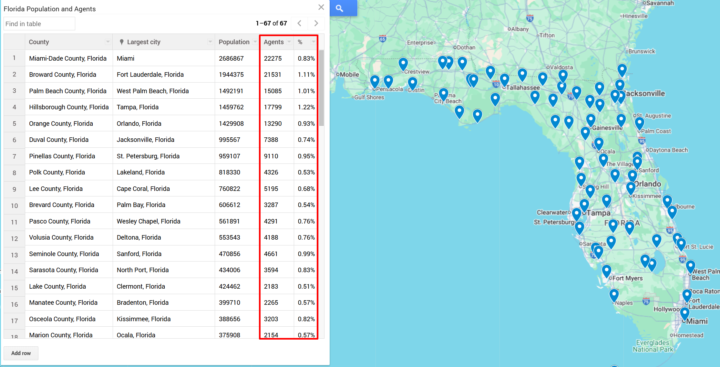Click the map pin near Panama City Beach
720x367 pixels.
(x=443, y=94)
